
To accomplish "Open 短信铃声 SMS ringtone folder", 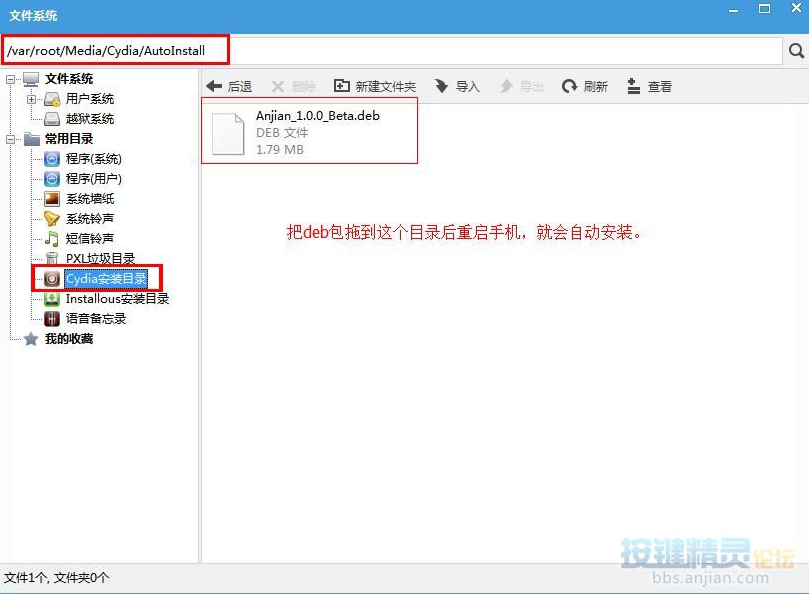I will 89,239.
